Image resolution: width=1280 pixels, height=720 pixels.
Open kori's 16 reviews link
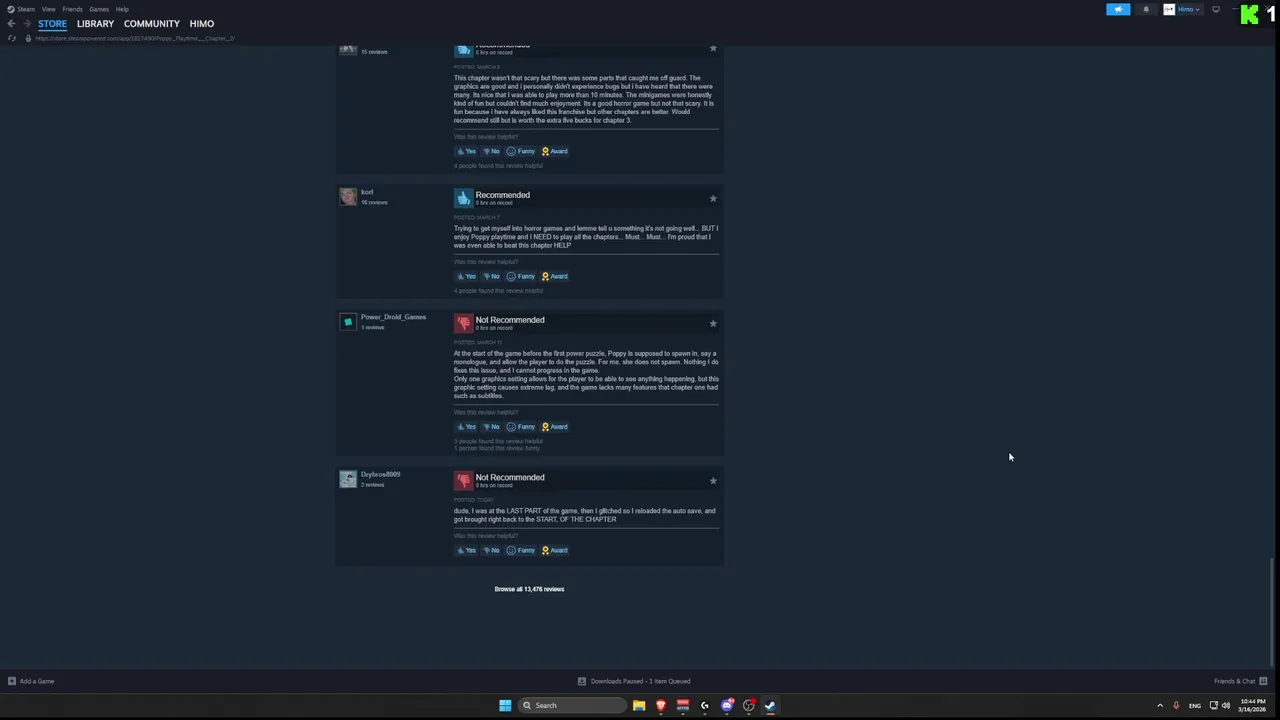point(374,202)
